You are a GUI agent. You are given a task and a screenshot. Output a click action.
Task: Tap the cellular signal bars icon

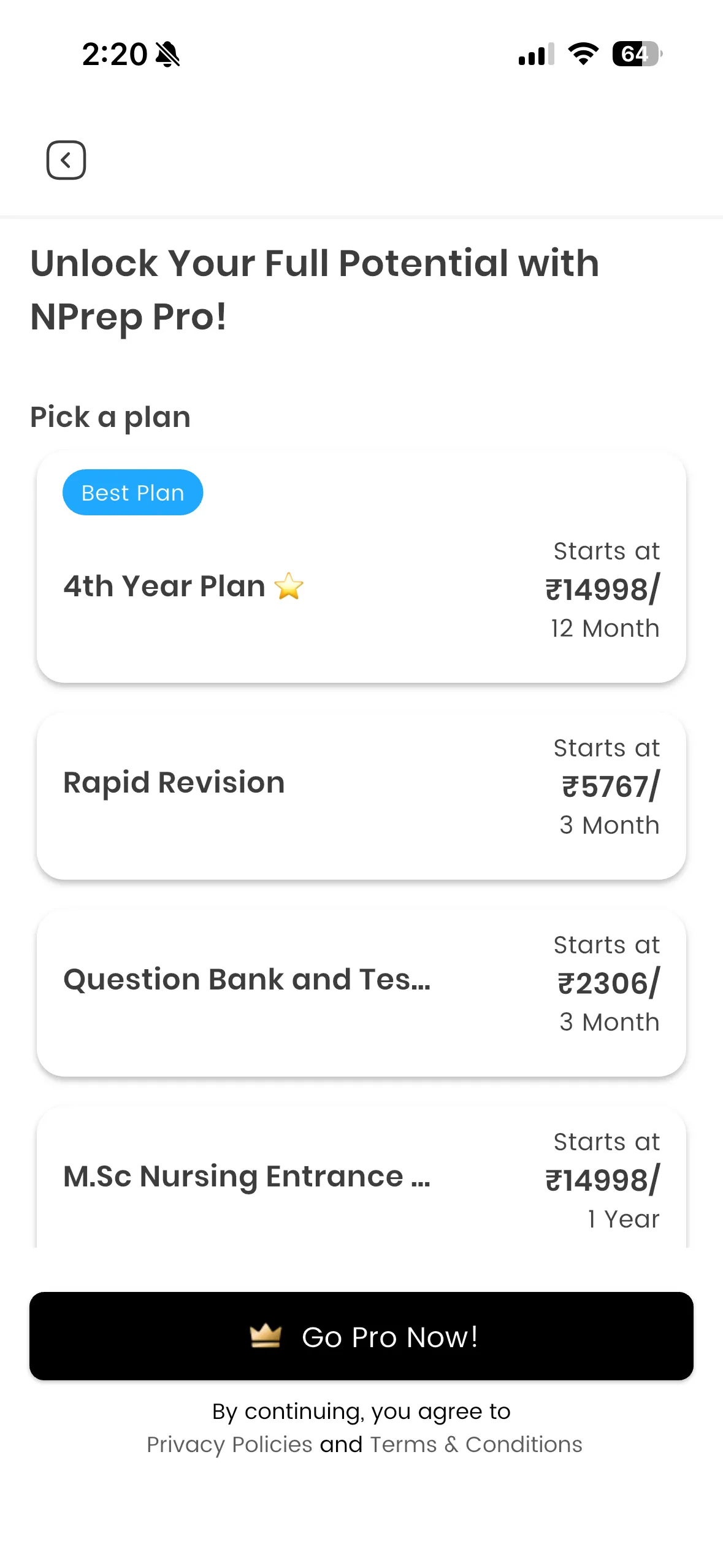[x=537, y=54]
